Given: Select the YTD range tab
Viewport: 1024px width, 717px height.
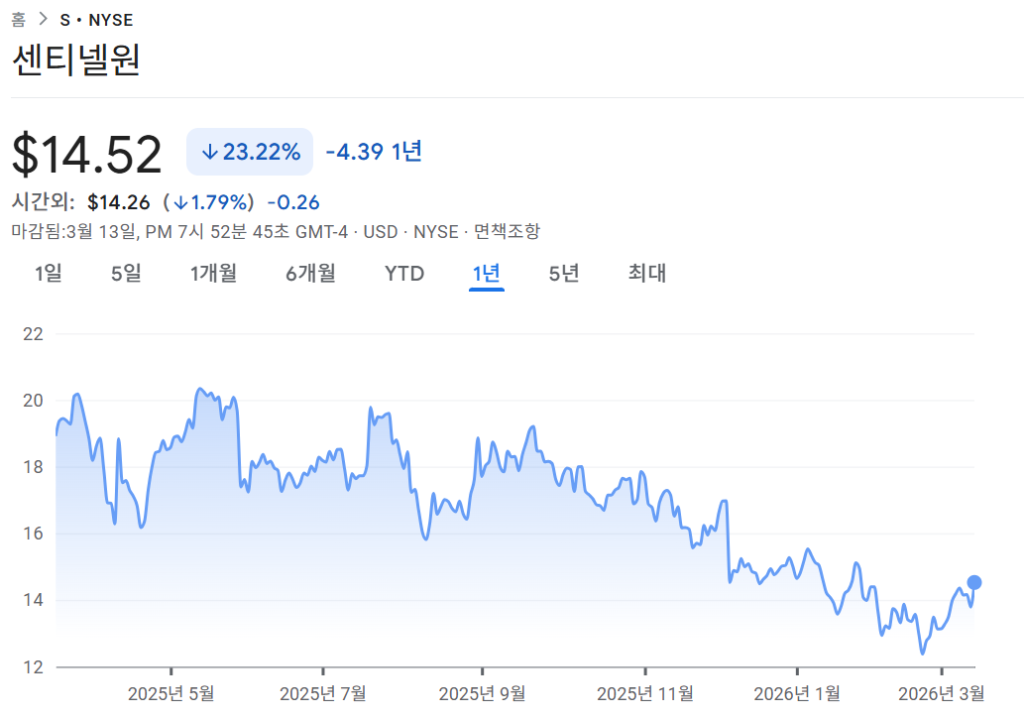Looking at the screenshot, I should pyautogui.click(x=404, y=273).
